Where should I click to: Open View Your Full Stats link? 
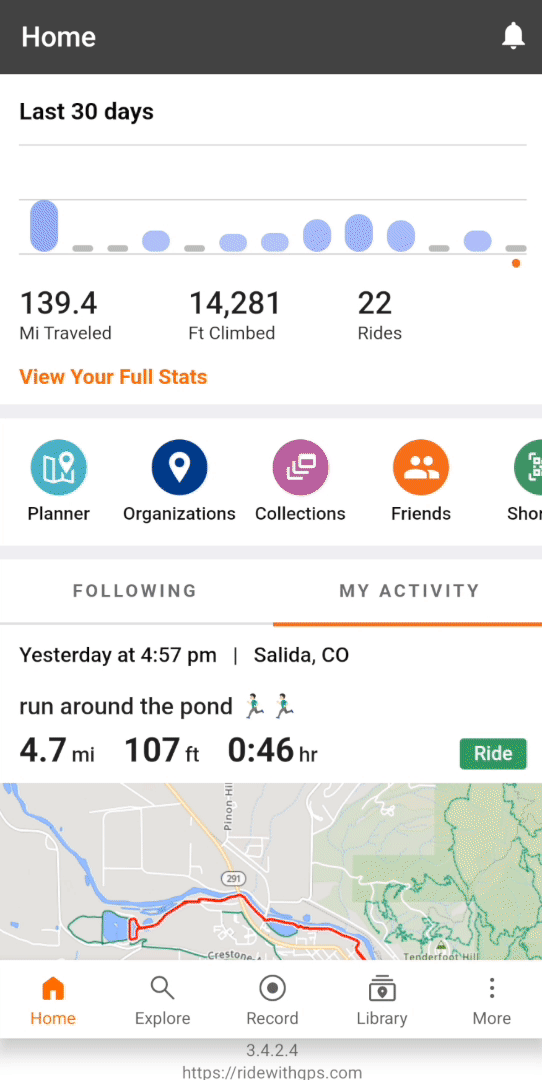click(113, 377)
